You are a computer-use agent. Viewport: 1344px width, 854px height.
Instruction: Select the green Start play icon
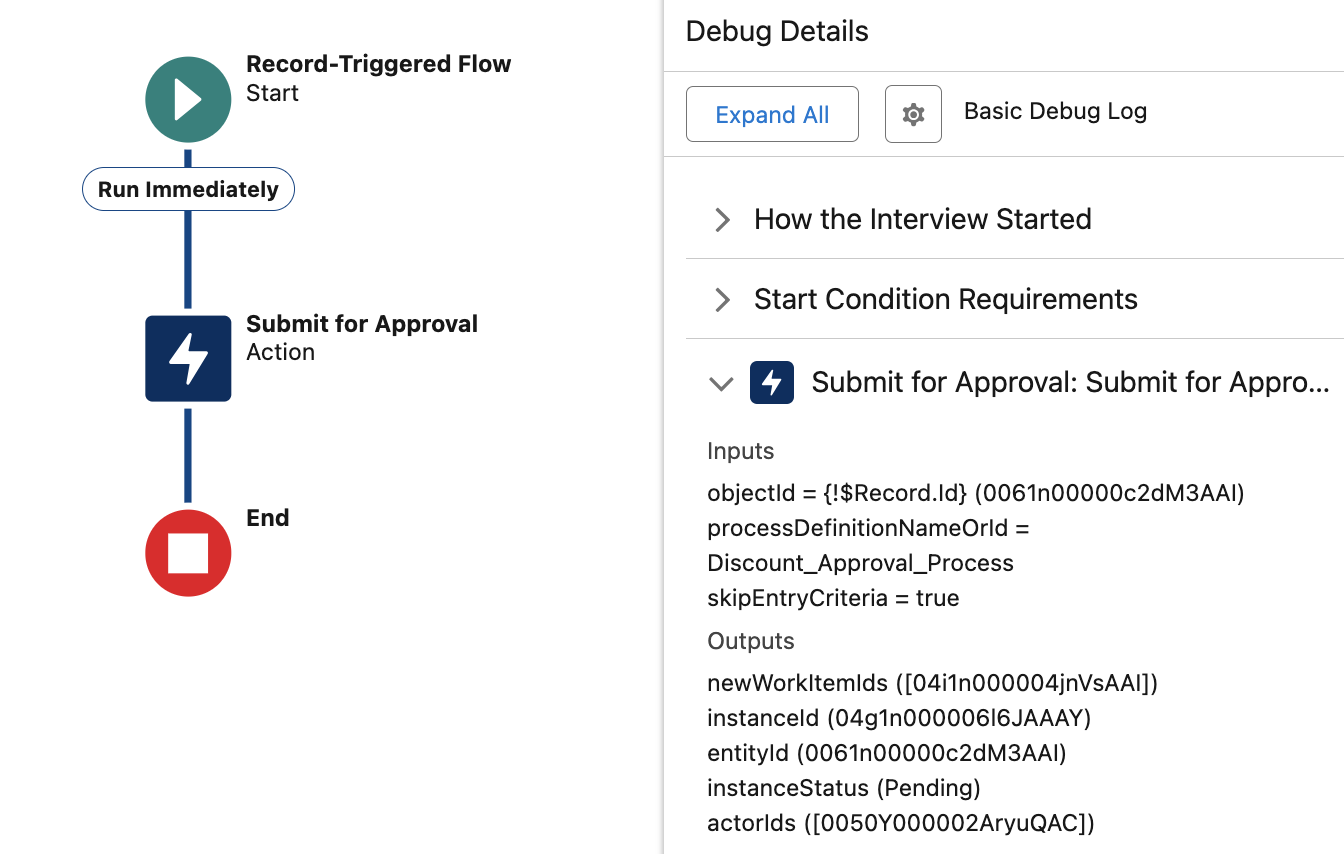(188, 100)
